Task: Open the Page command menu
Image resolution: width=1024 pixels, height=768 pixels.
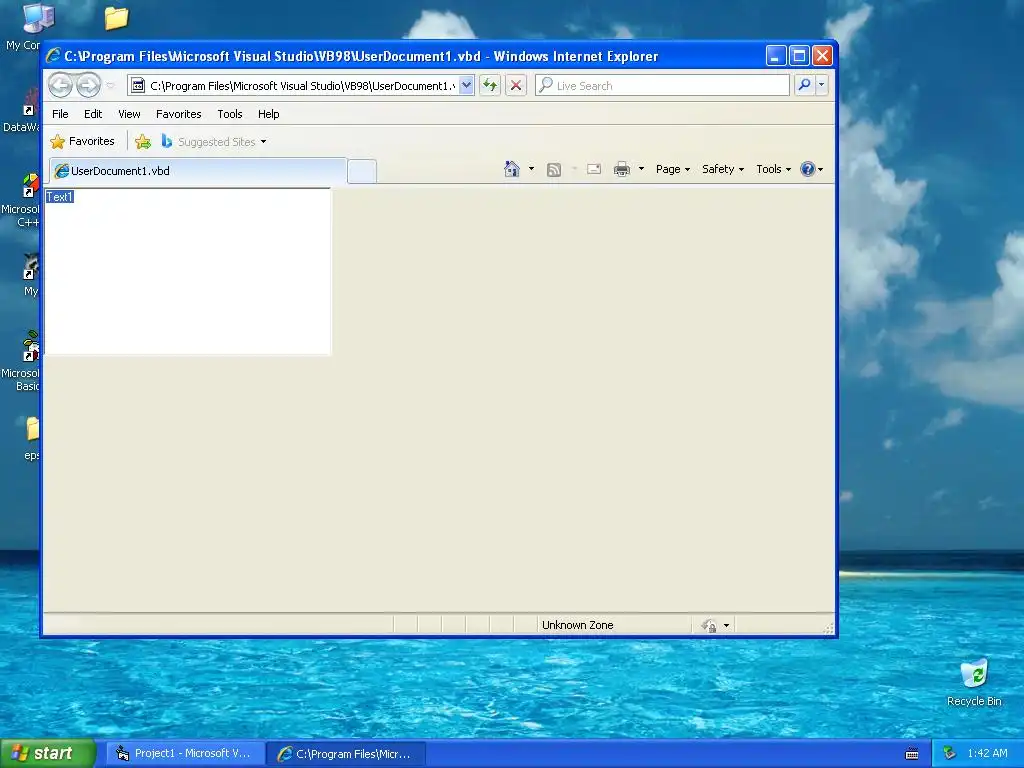Action: point(673,169)
